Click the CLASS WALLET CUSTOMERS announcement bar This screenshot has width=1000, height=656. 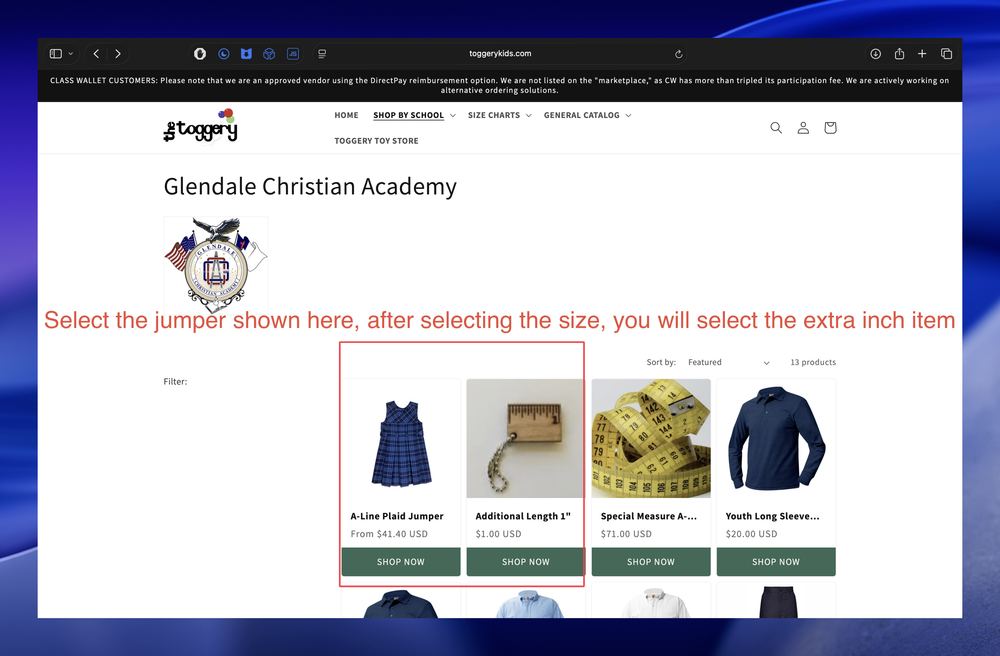click(x=500, y=85)
